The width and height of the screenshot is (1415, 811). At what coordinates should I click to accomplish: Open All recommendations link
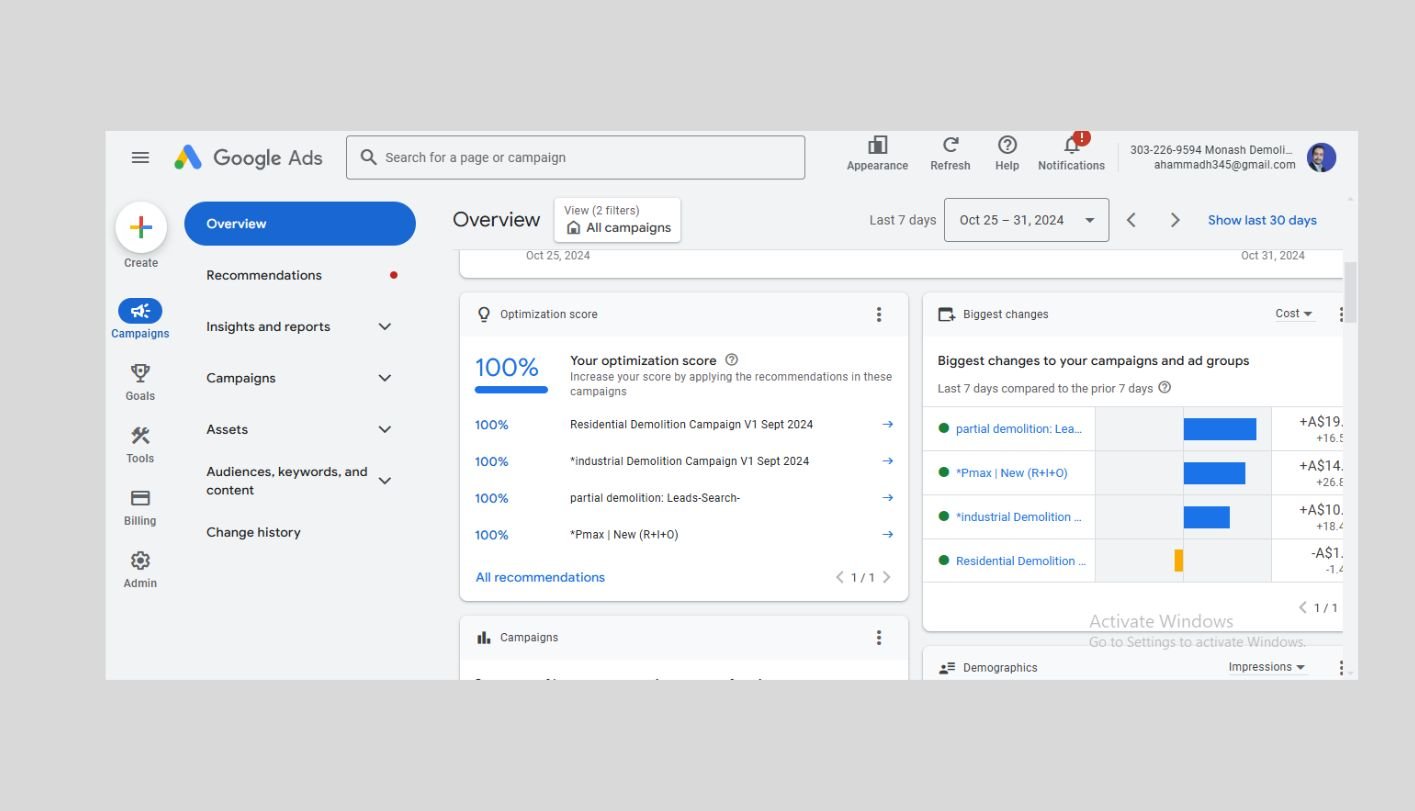540,577
